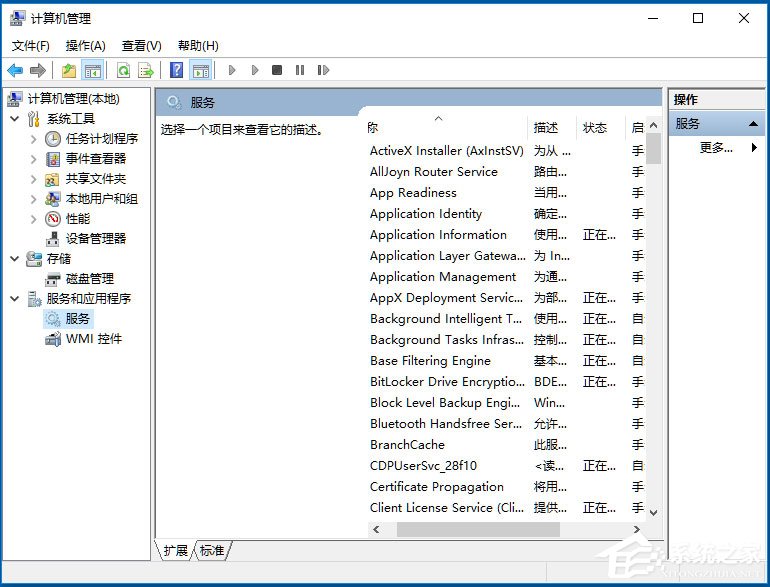Click the horizontal scrollbar left arrow
This screenshot has height=587, width=770.
[x=376, y=529]
